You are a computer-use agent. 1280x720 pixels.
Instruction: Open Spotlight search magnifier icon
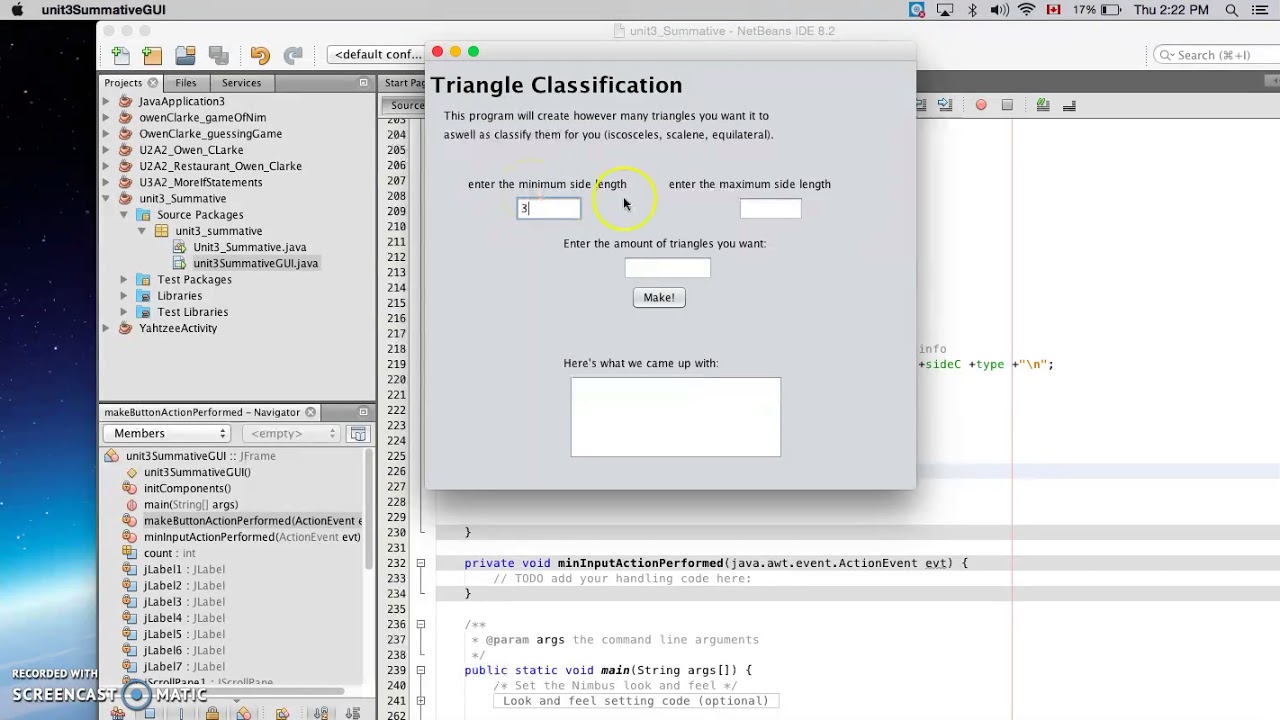[x=1232, y=10]
